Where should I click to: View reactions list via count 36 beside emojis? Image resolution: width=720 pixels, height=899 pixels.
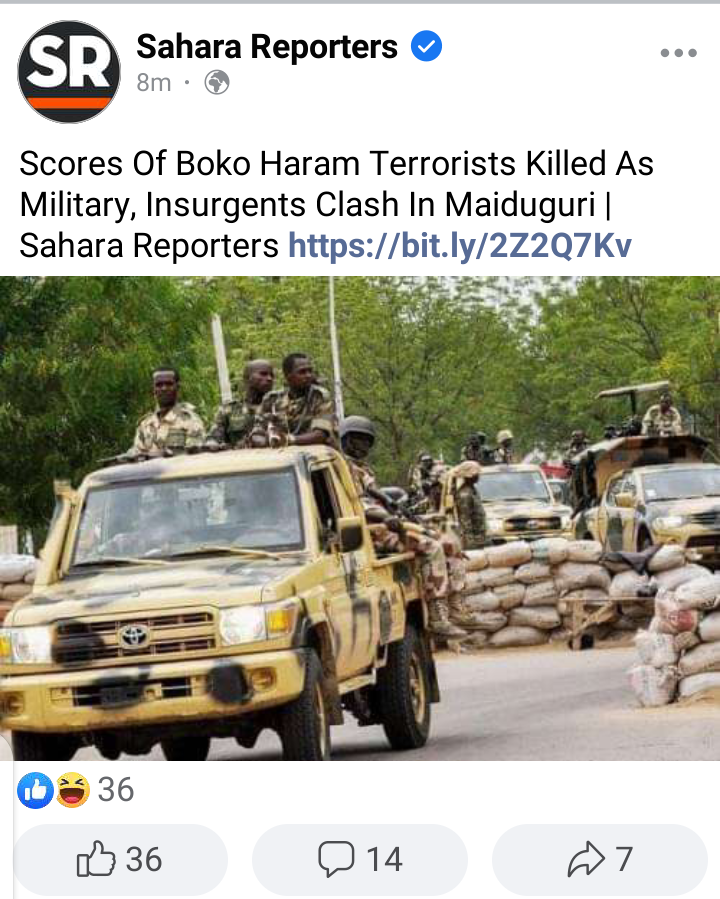[x=116, y=789]
